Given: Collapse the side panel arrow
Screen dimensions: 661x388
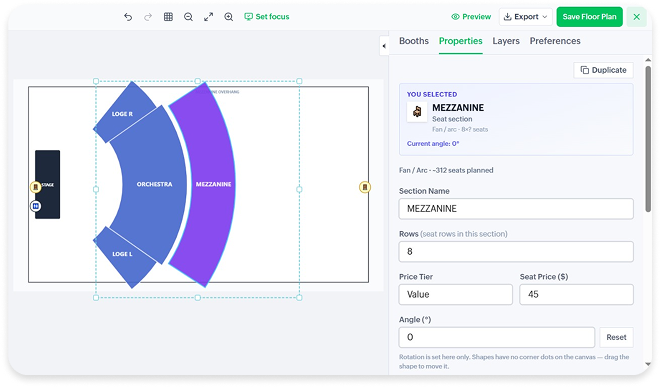Looking at the screenshot, I should (384, 46).
